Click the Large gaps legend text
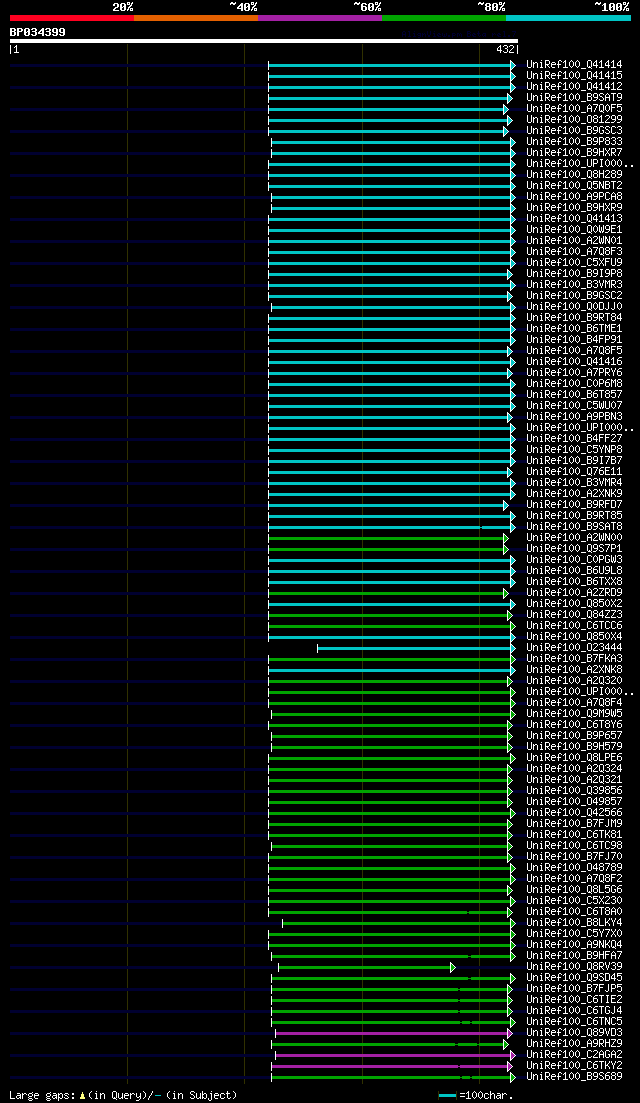Viewport: 640px width, 1103px height. [x=123, y=1095]
